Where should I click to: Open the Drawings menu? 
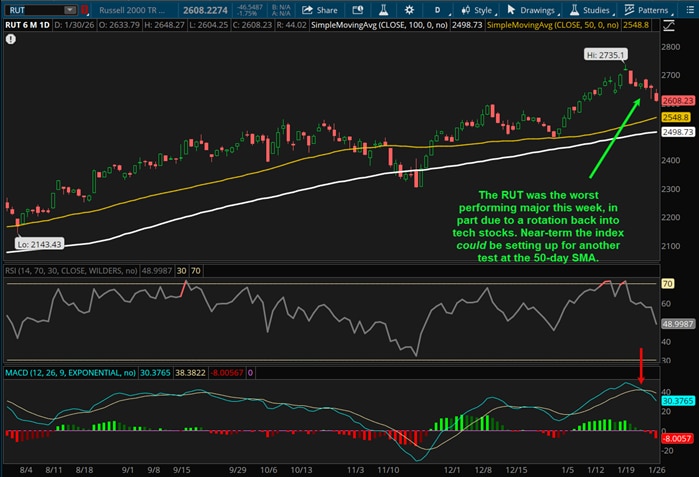(x=533, y=10)
